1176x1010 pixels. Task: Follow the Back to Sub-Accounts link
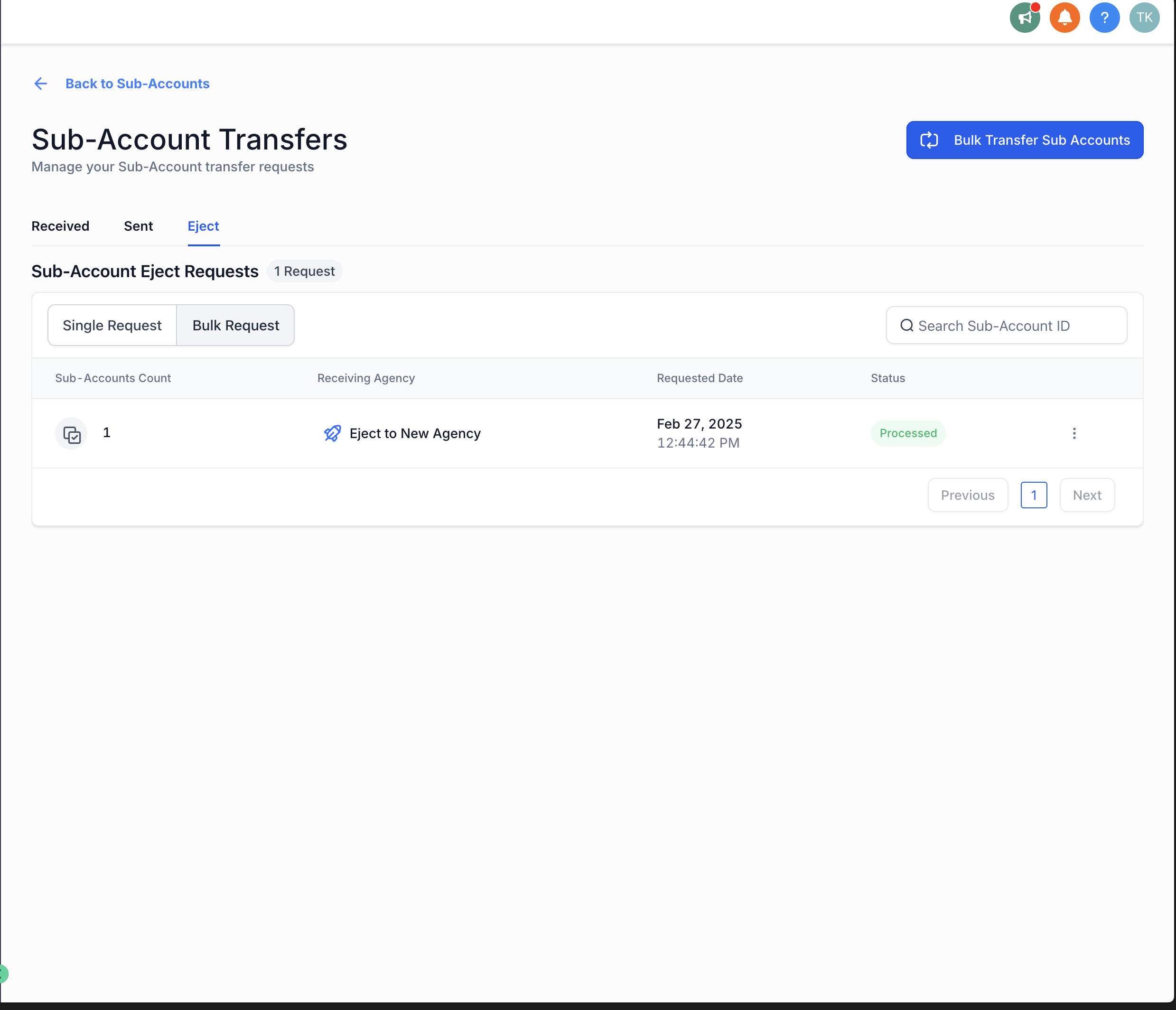point(137,84)
